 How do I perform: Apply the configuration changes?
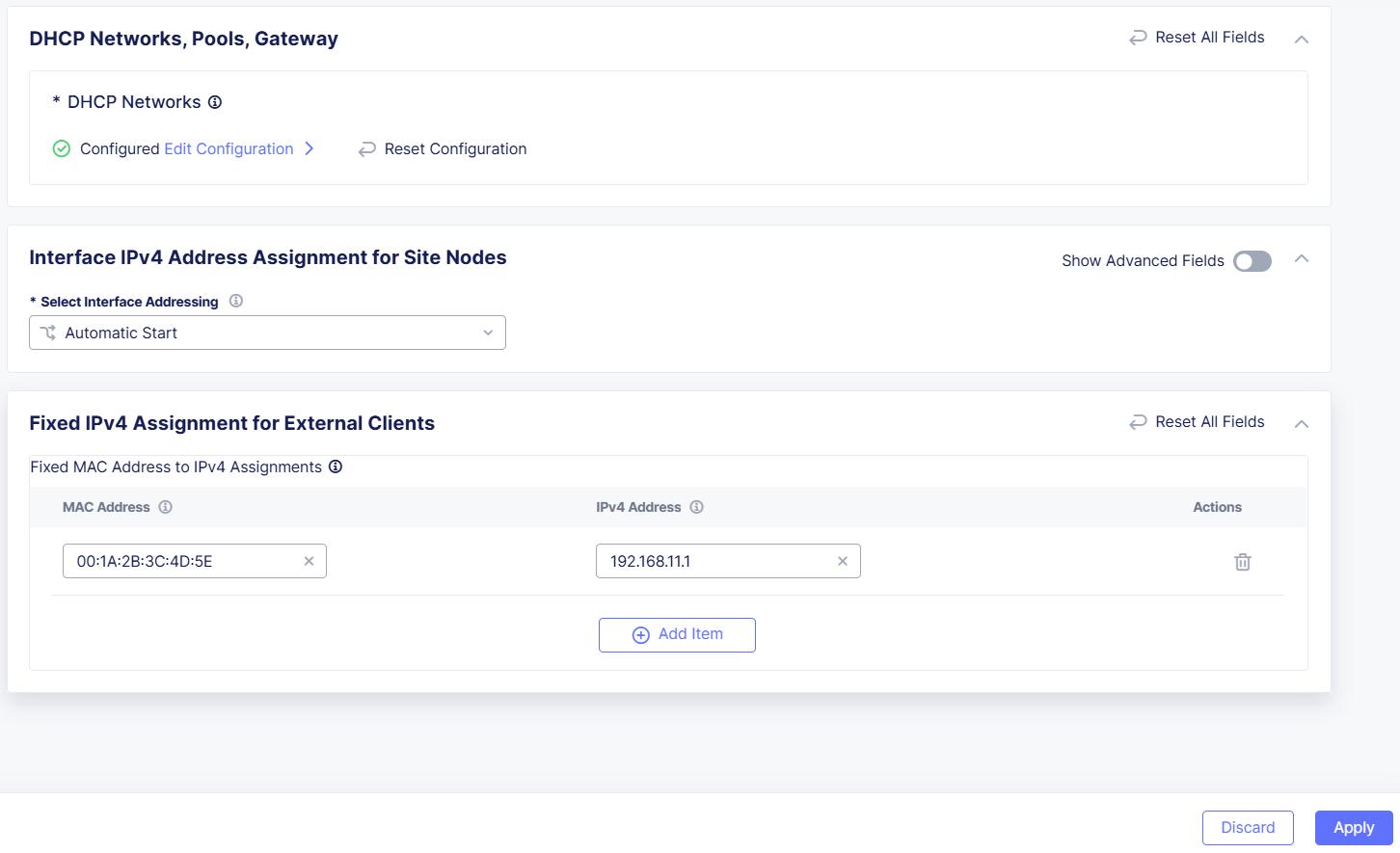point(1353,827)
